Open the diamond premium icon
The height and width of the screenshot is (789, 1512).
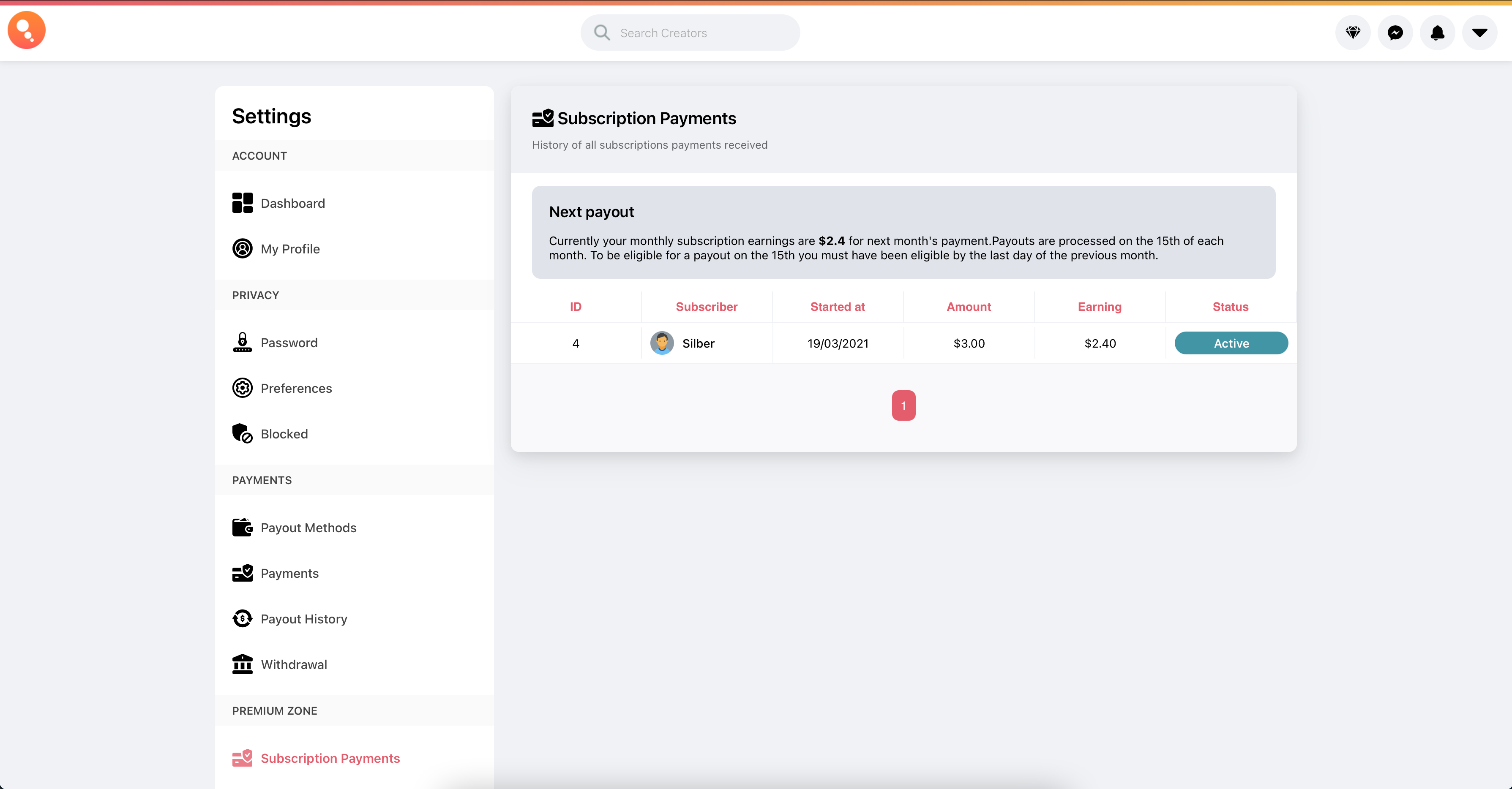click(1353, 33)
